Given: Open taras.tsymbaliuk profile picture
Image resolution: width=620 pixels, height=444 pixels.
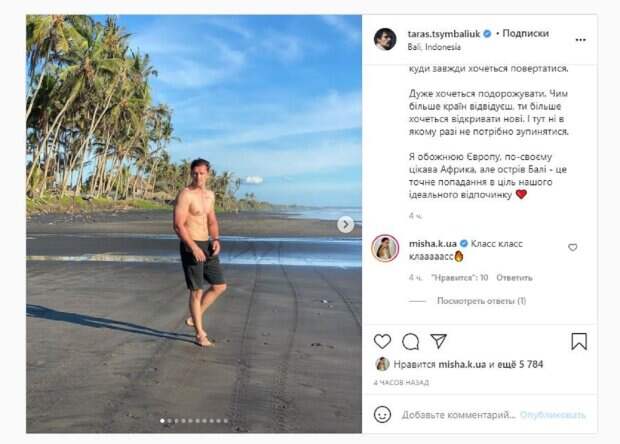Looking at the screenshot, I should pos(385,39).
